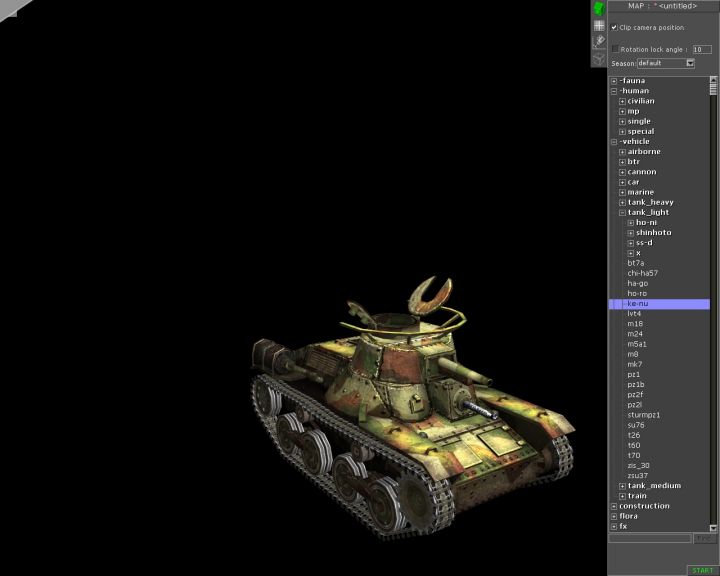Select chi-ha57 in the entity list
The image size is (720, 576).
point(642,273)
